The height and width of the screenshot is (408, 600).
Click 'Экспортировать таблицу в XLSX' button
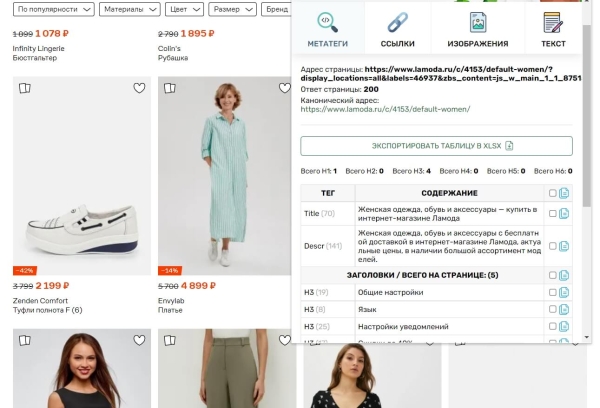[436, 146]
